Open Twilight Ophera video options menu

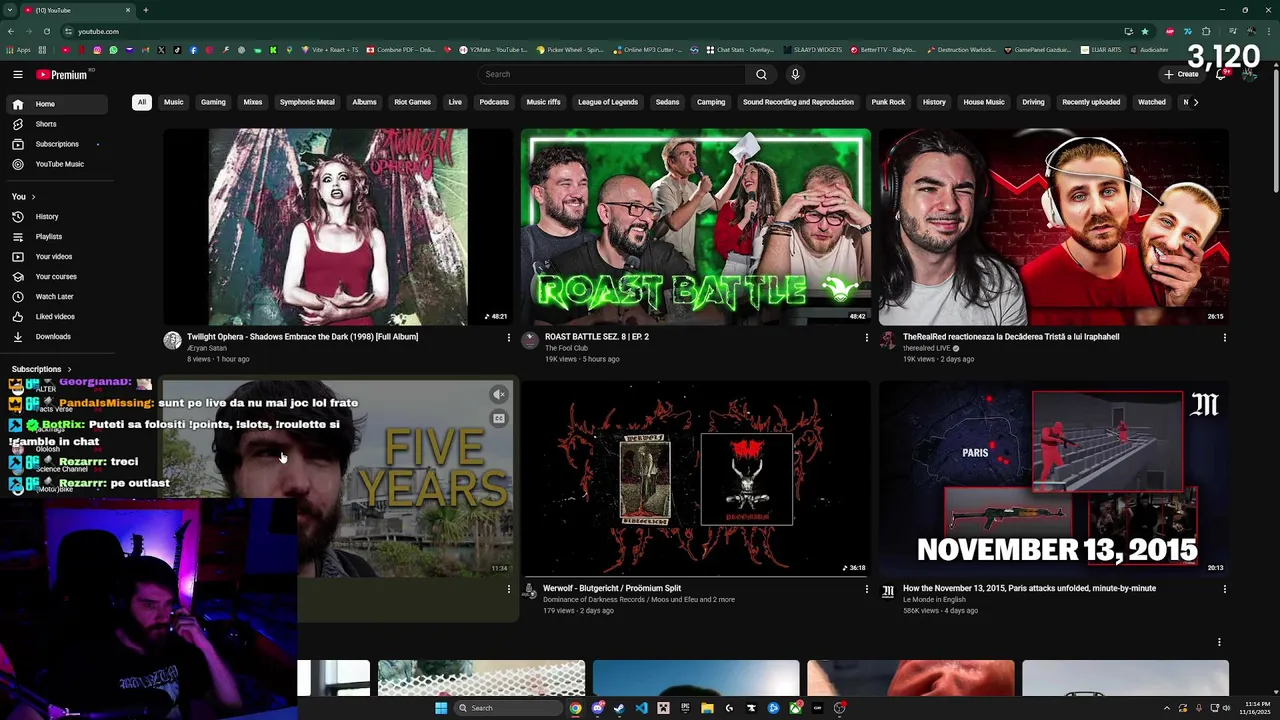[508, 338]
